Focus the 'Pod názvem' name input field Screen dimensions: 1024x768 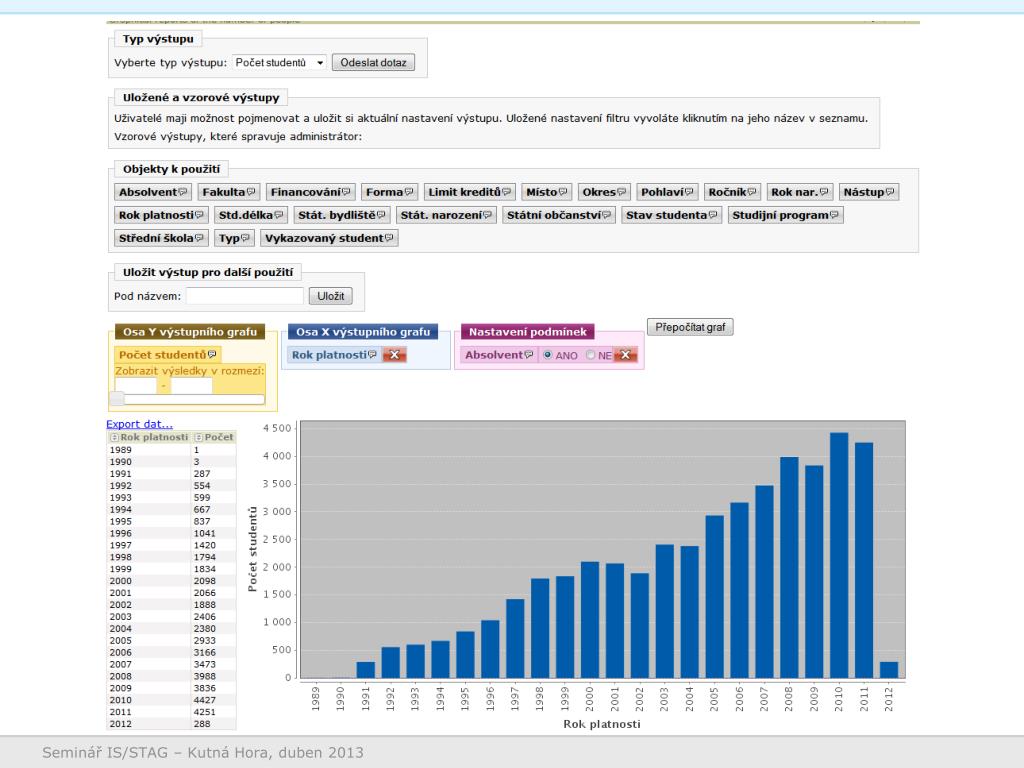[x=245, y=296]
